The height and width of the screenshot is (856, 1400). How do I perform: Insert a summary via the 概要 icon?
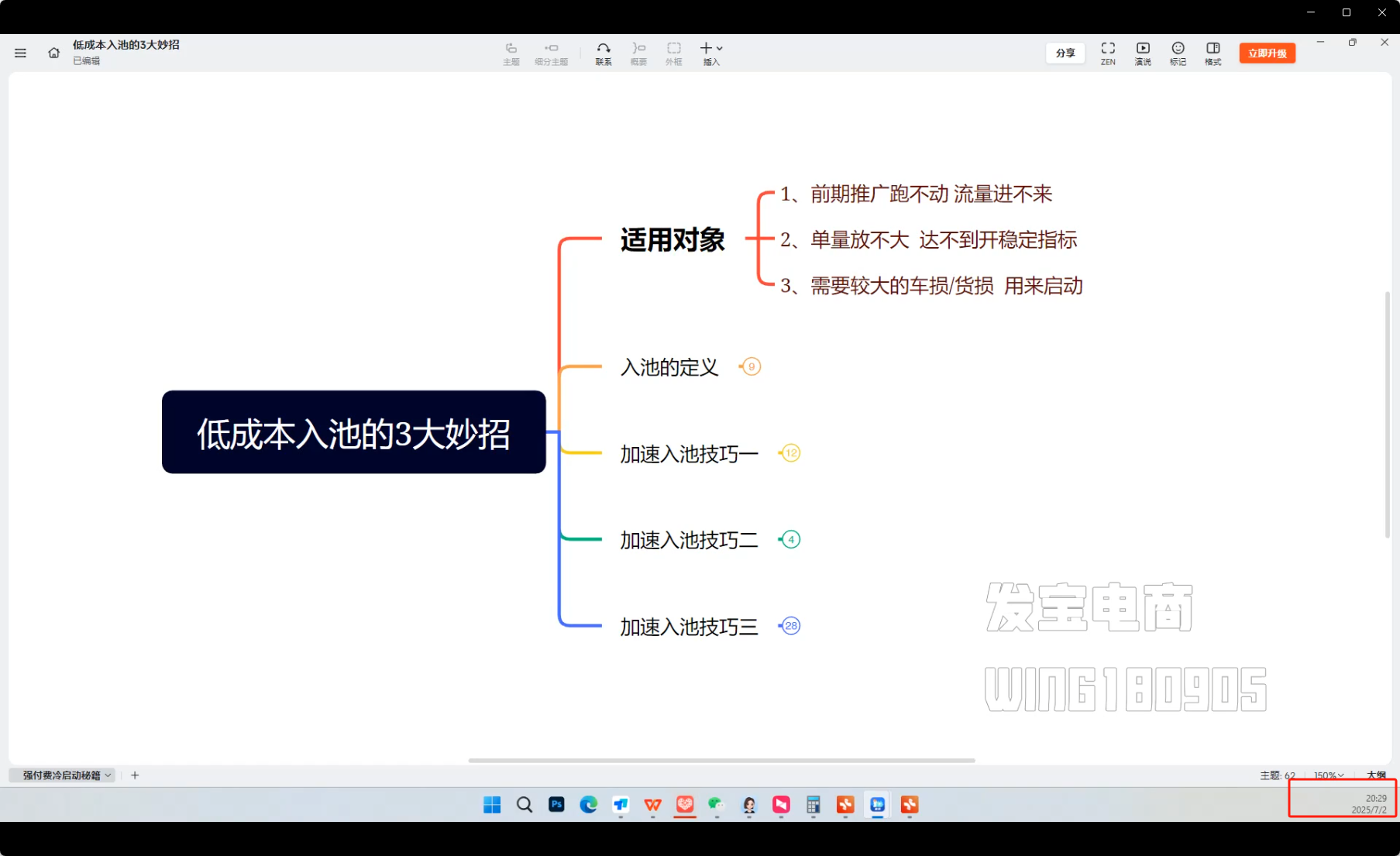[638, 53]
